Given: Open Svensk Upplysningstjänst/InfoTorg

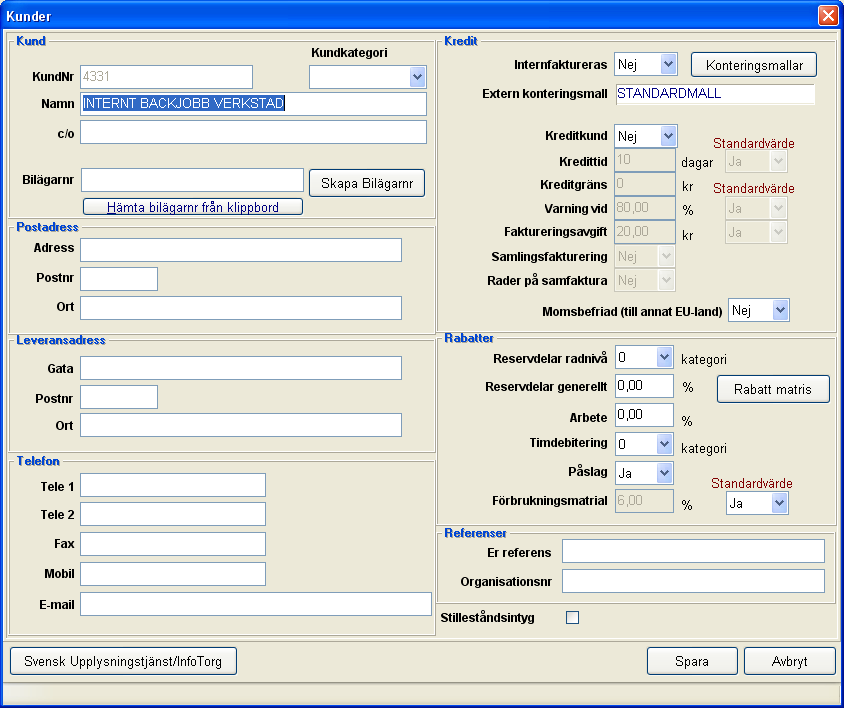Looking at the screenshot, I should [x=123, y=661].
